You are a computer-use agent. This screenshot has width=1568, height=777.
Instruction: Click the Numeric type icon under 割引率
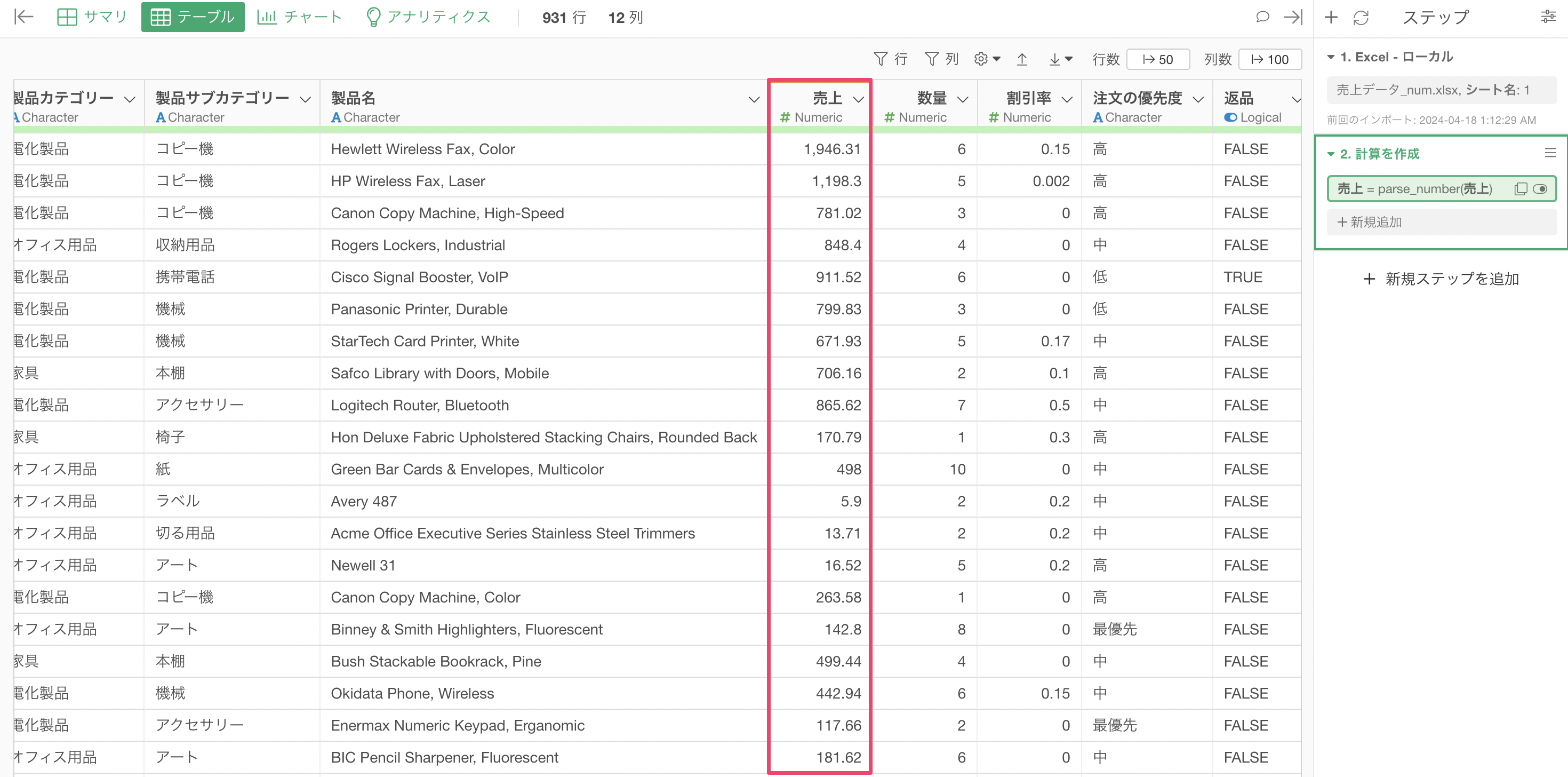[994, 117]
